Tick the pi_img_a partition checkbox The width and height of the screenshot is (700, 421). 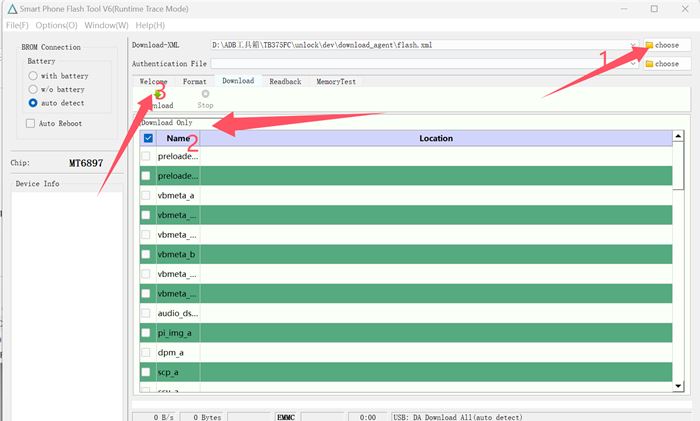click(x=146, y=333)
